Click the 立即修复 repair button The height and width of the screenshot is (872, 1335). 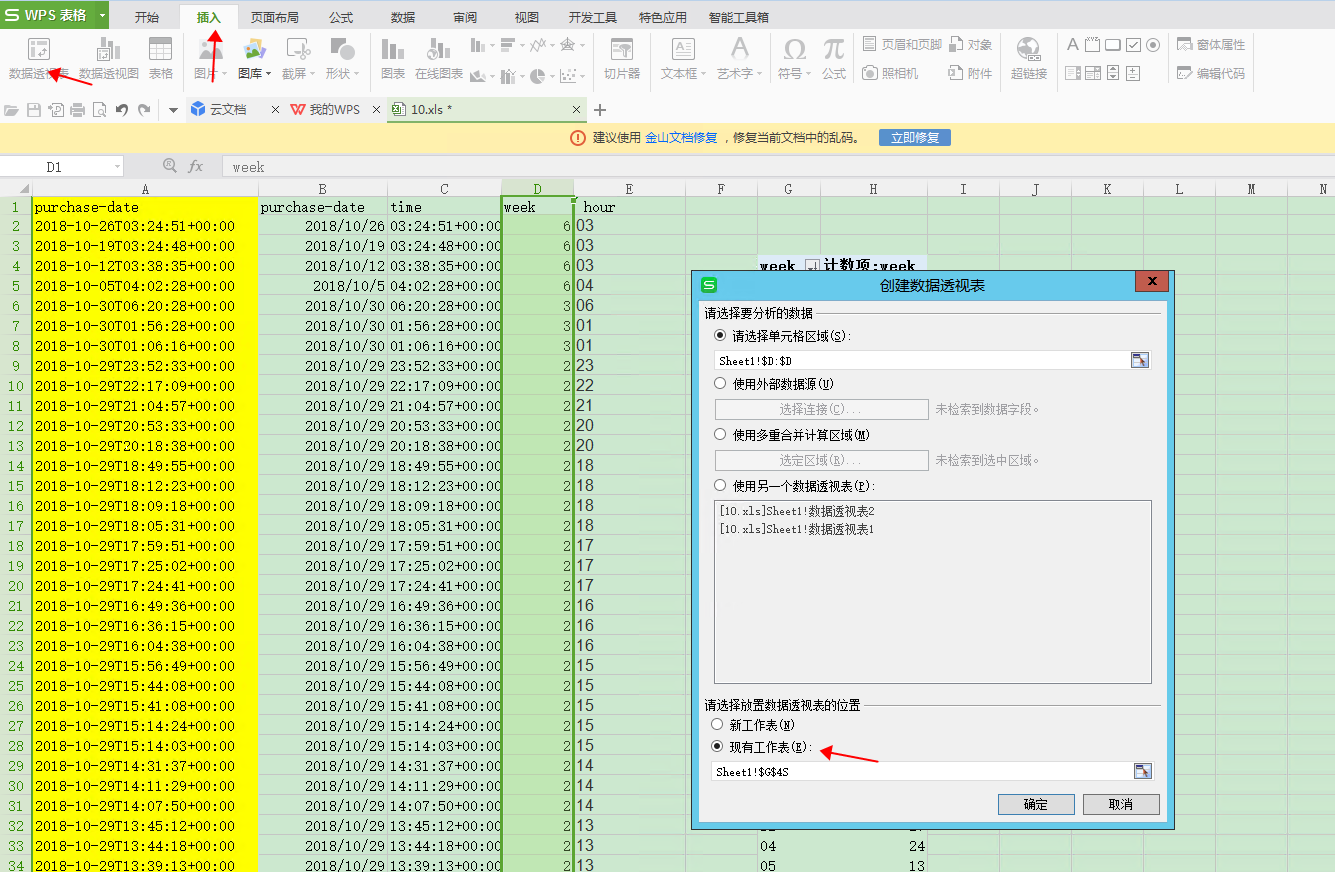pyautogui.click(x=915, y=138)
